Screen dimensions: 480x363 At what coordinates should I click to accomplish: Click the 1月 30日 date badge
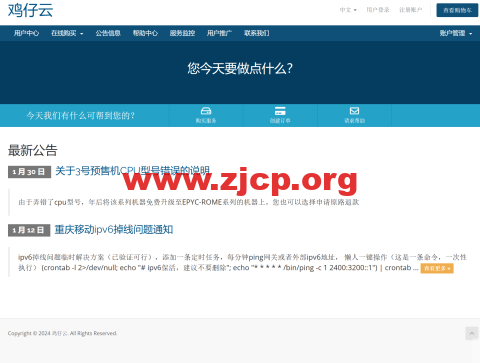29,172
